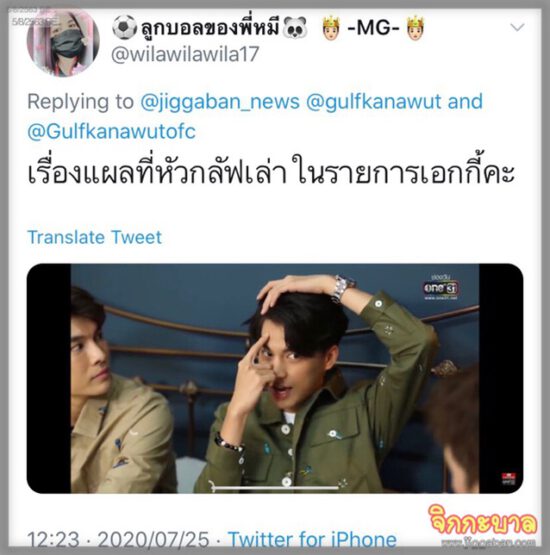The height and width of the screenshot is (555, 550).
Task: Click the Translate Tweet link
Action: click(x=94, y=237)
